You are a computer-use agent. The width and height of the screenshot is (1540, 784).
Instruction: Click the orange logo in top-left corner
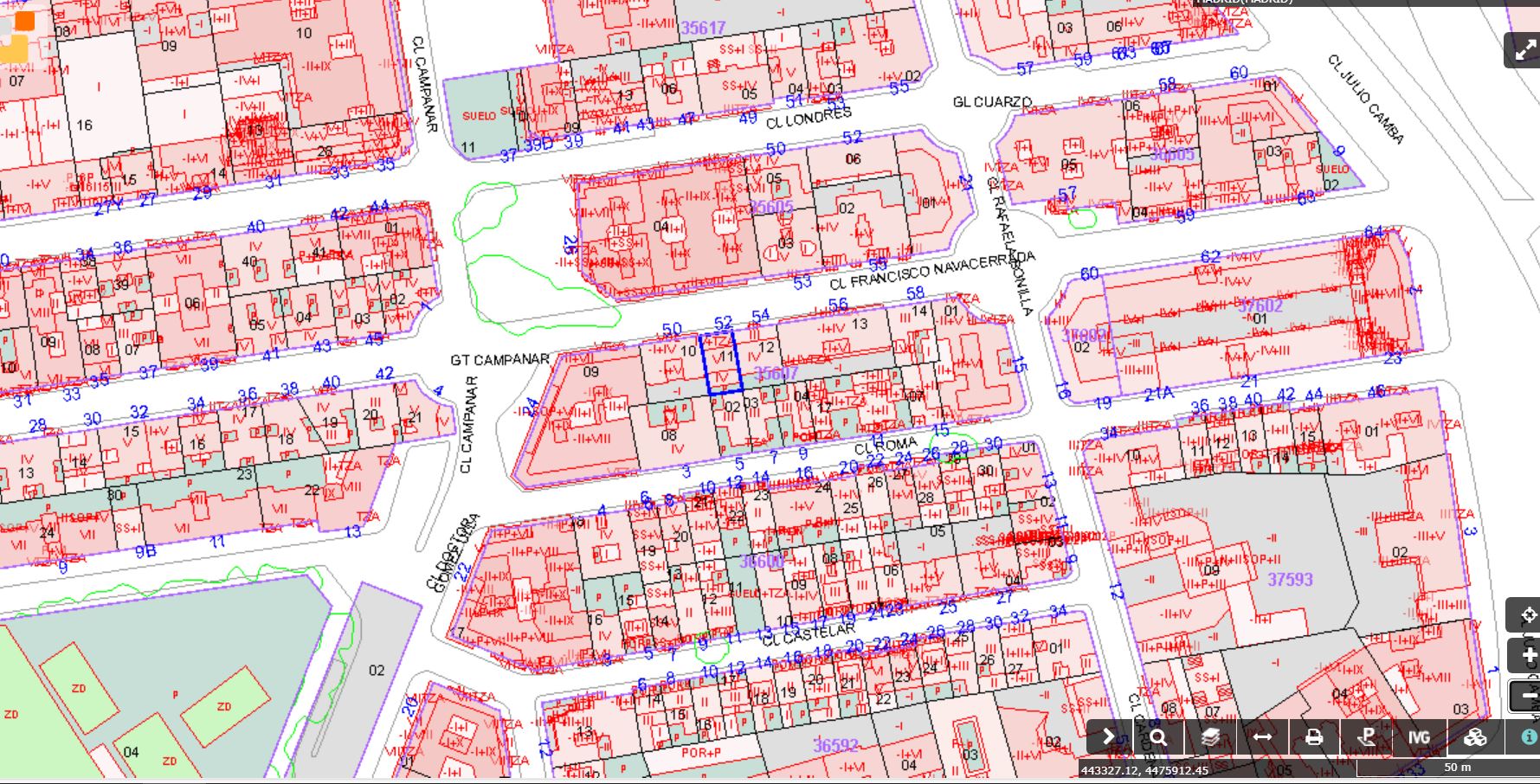(17, 35)
